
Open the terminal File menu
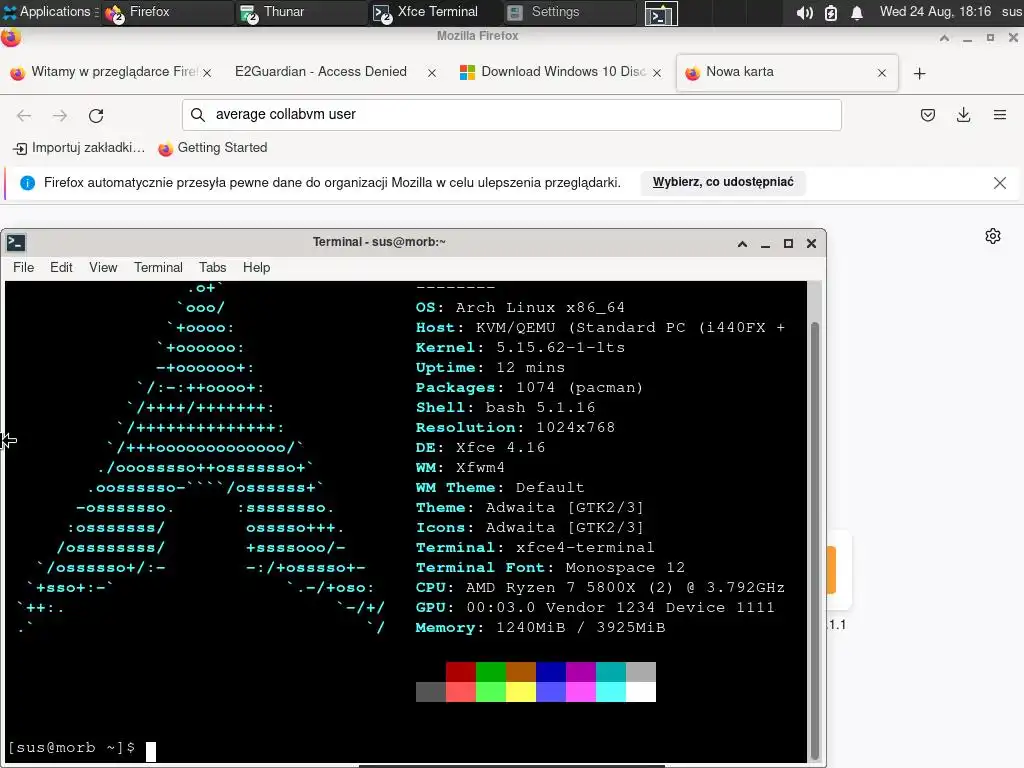tap(24, 268)
